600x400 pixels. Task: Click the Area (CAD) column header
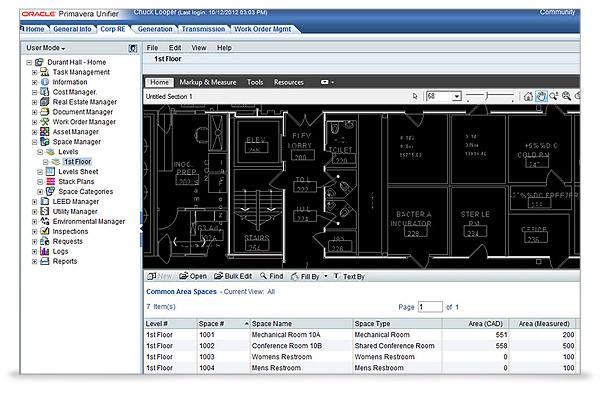[x=475, y=324]
